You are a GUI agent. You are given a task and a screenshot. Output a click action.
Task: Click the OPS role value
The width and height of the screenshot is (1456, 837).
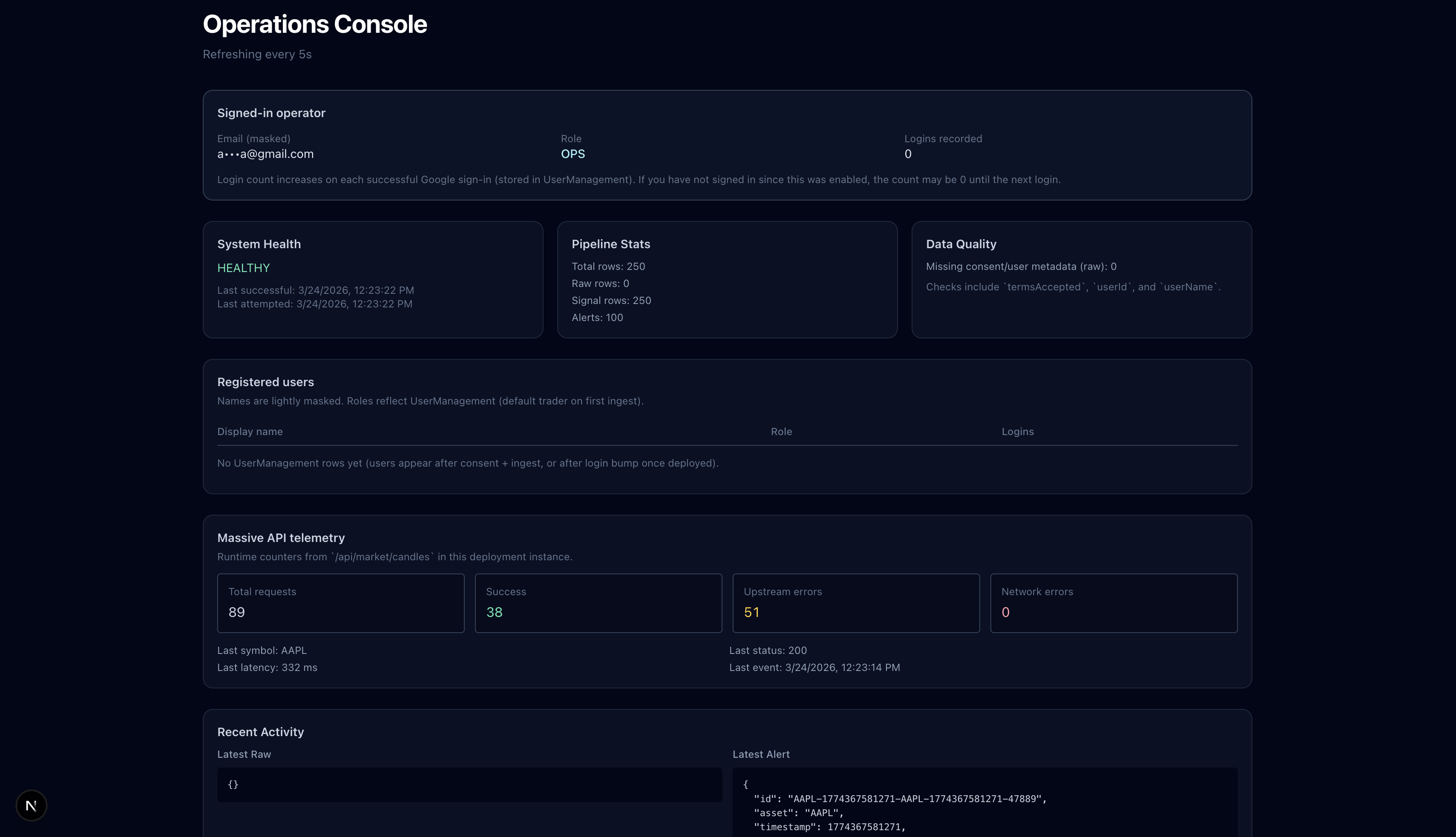(x=572, y=154)
